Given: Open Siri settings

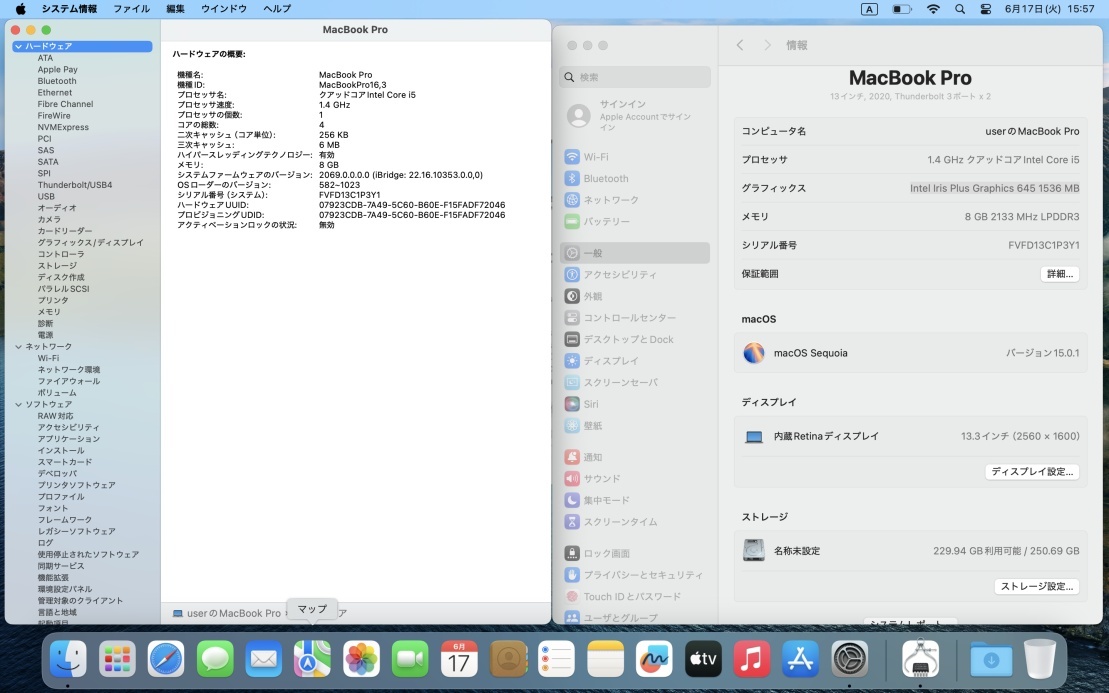Looking at the screenshot, I should click(634, 404).
